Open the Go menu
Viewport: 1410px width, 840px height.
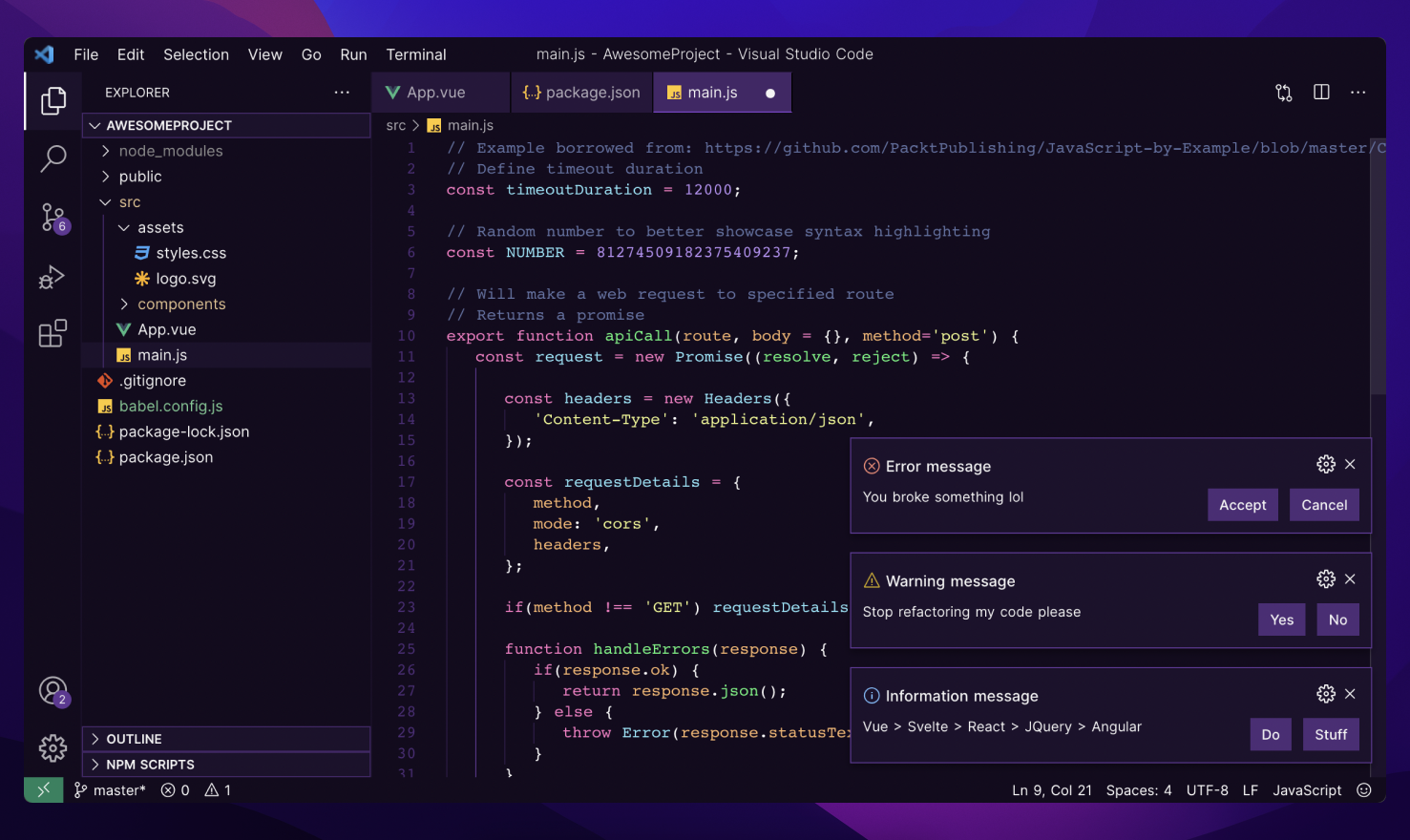point(311,54)
